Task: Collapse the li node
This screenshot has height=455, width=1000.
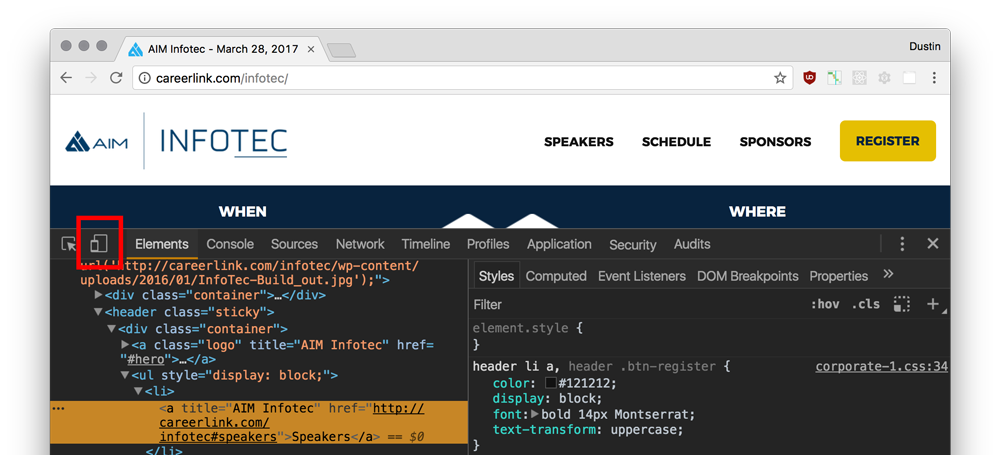Action: tap(138, 391)
